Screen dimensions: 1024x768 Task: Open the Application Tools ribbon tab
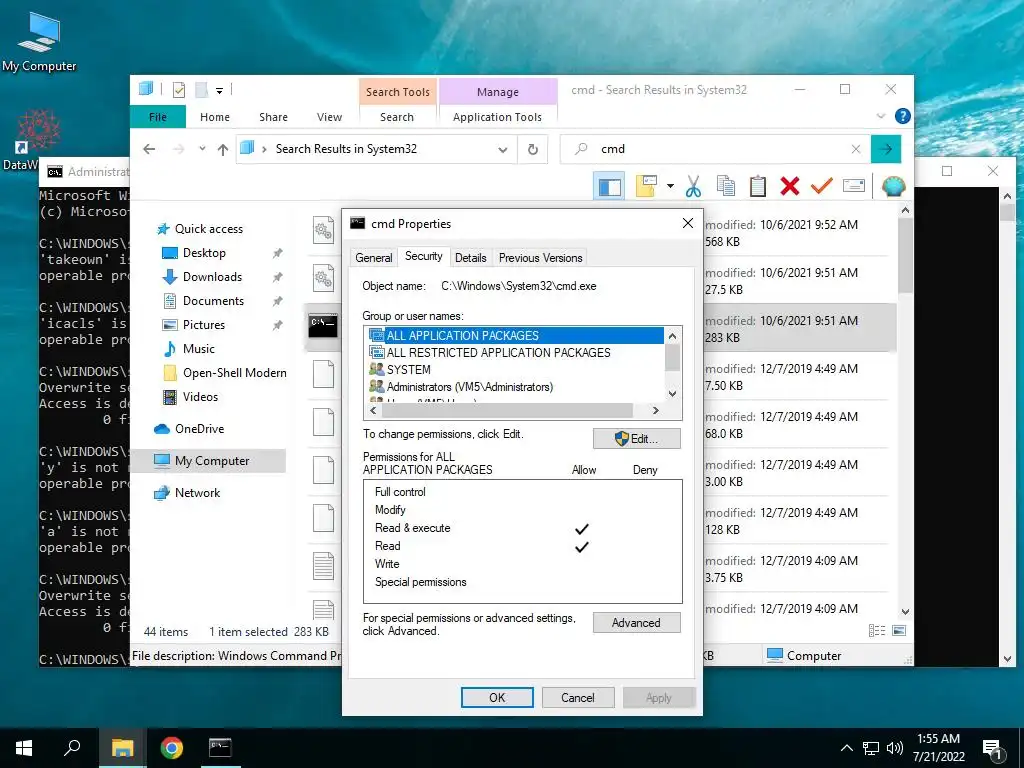click(498, 117)
